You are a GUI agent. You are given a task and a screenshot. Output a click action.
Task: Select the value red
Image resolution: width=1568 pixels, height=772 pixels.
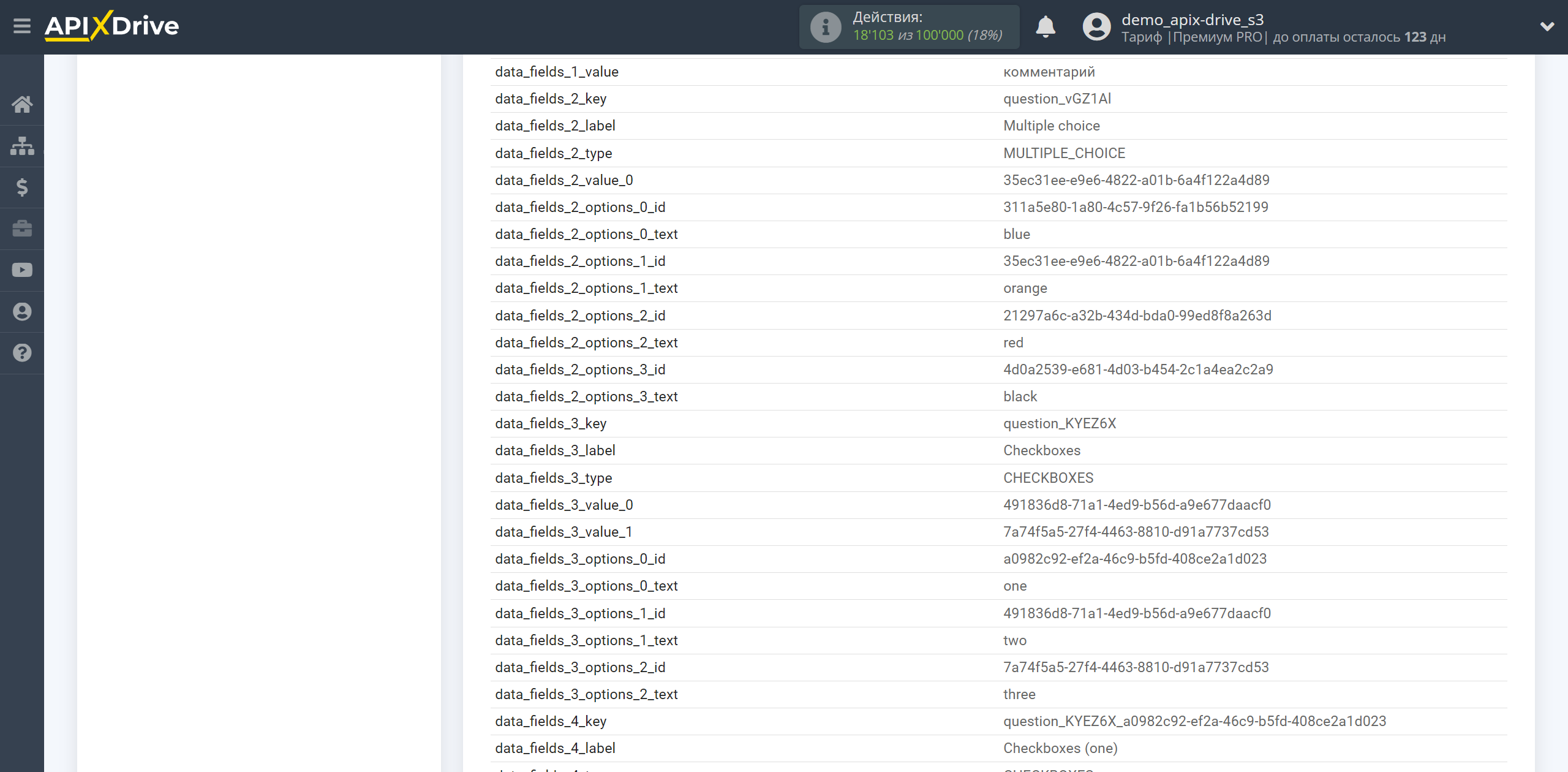click(1013, 342)
